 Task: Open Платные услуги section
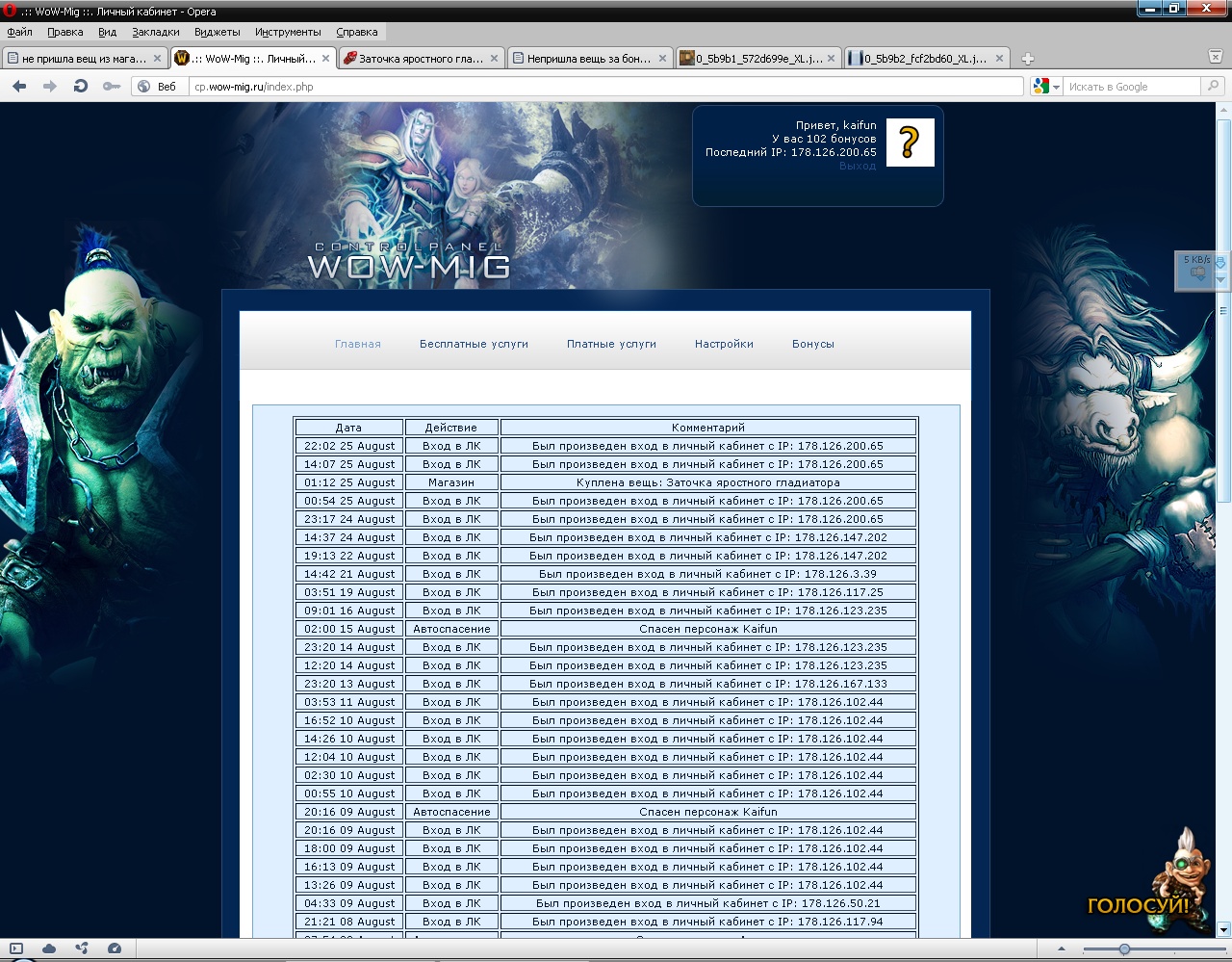click(611, 344)
